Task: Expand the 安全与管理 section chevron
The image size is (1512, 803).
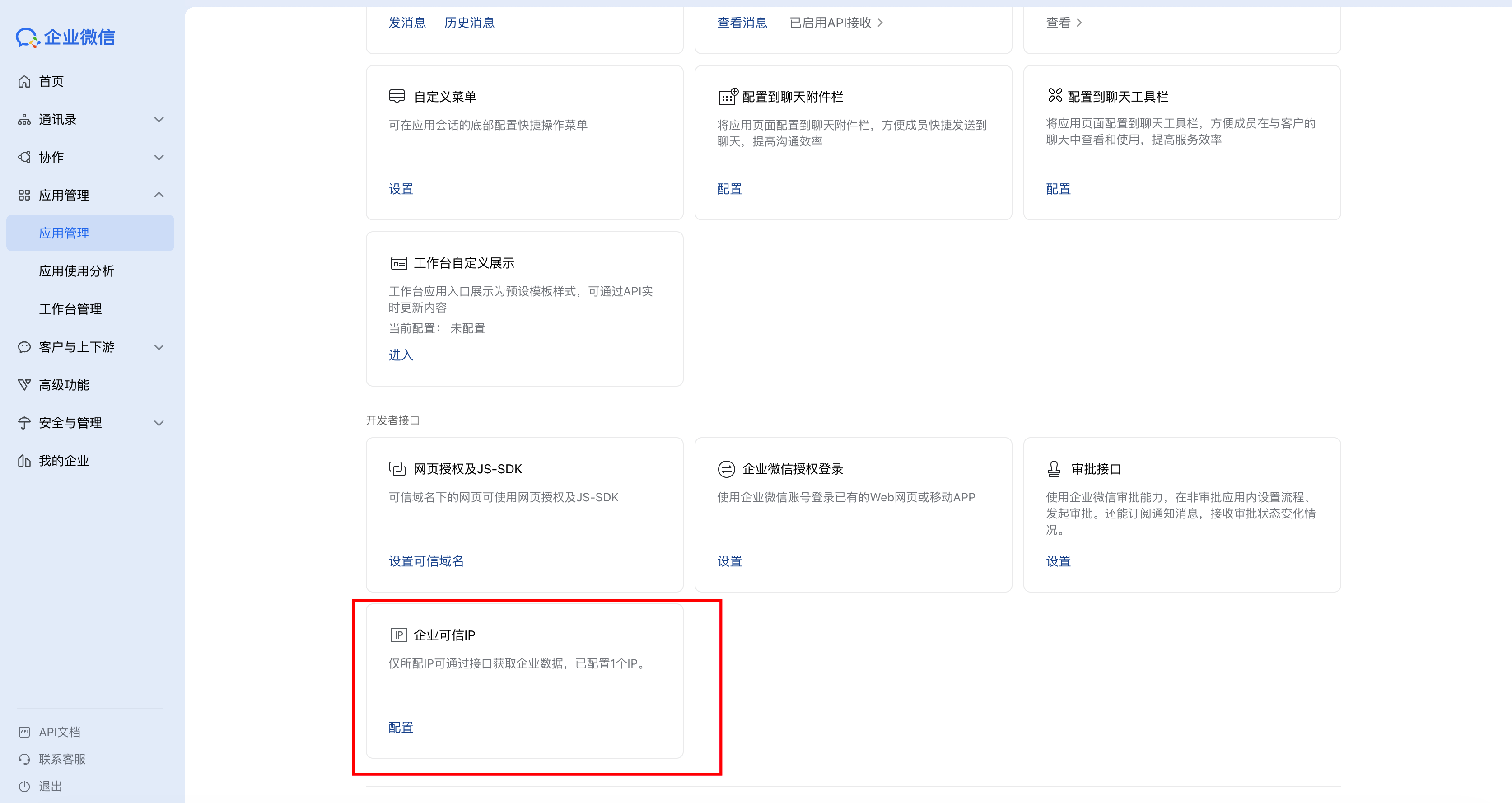Action: point(159,423)
